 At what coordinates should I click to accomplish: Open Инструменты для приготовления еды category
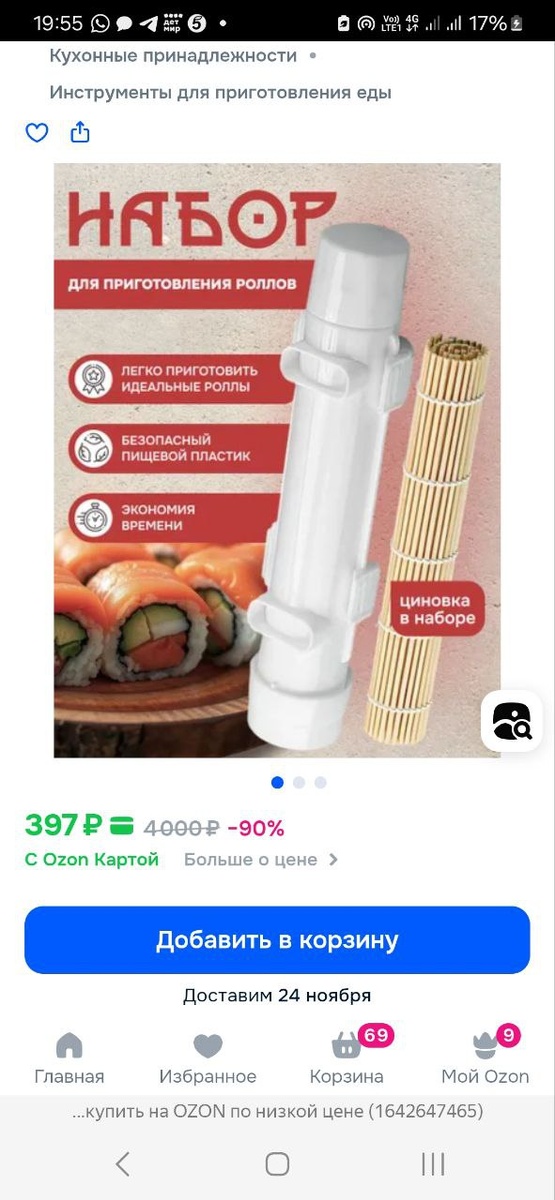pyautogui.click(x=220, y=93)
